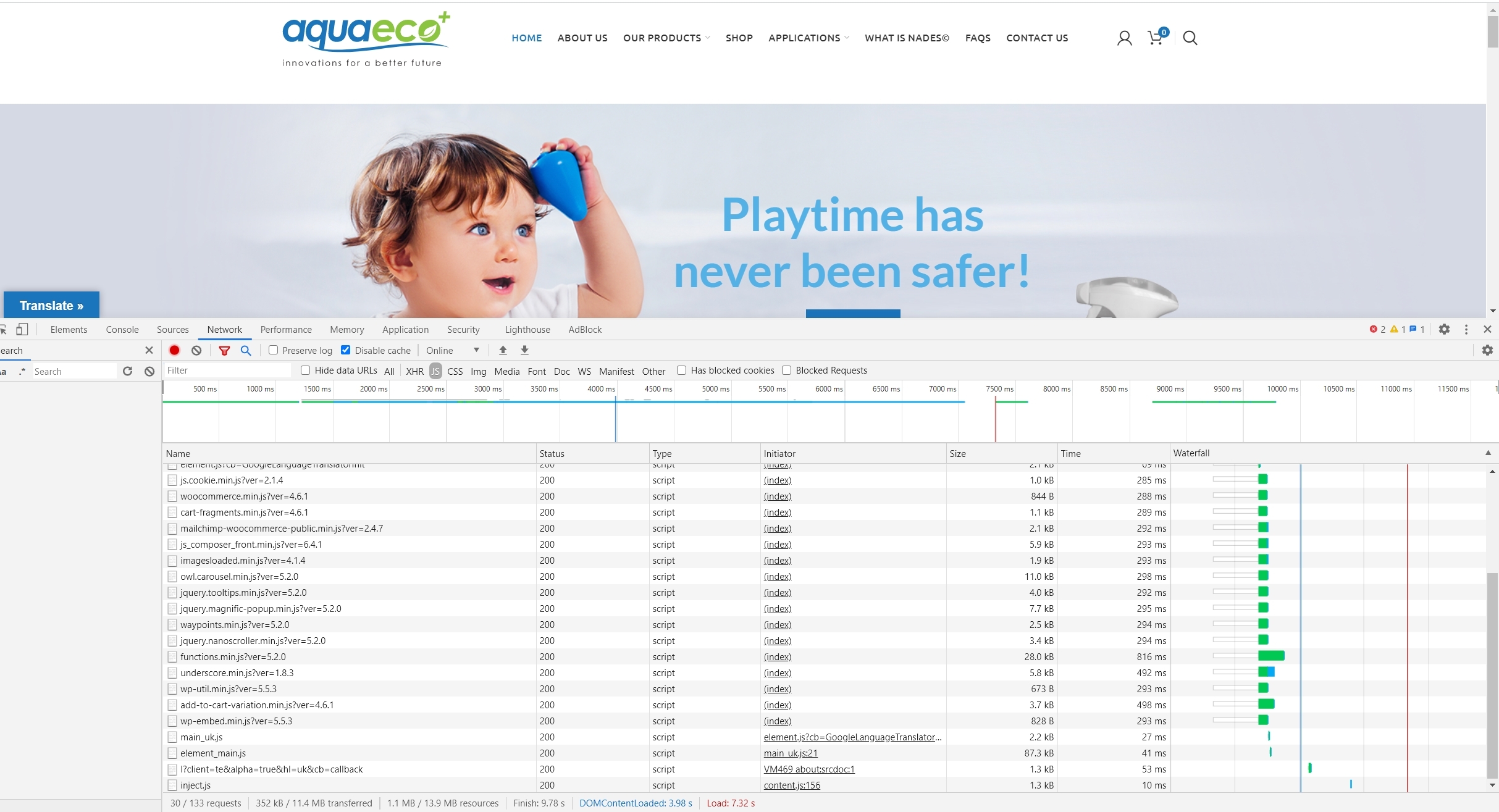Click the import HAR file upload arrow
This screenshot has width=1499, height=812.
tap(503, 350)
